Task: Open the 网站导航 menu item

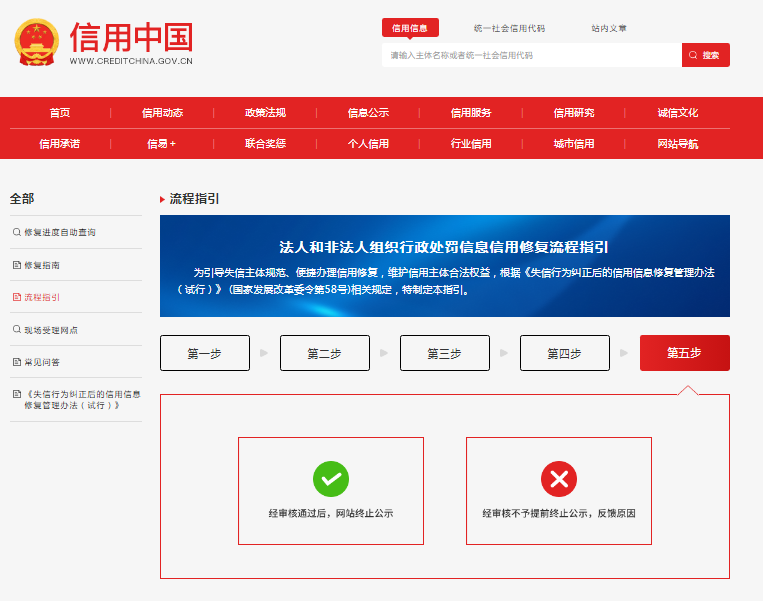Action: coord(677,144)
